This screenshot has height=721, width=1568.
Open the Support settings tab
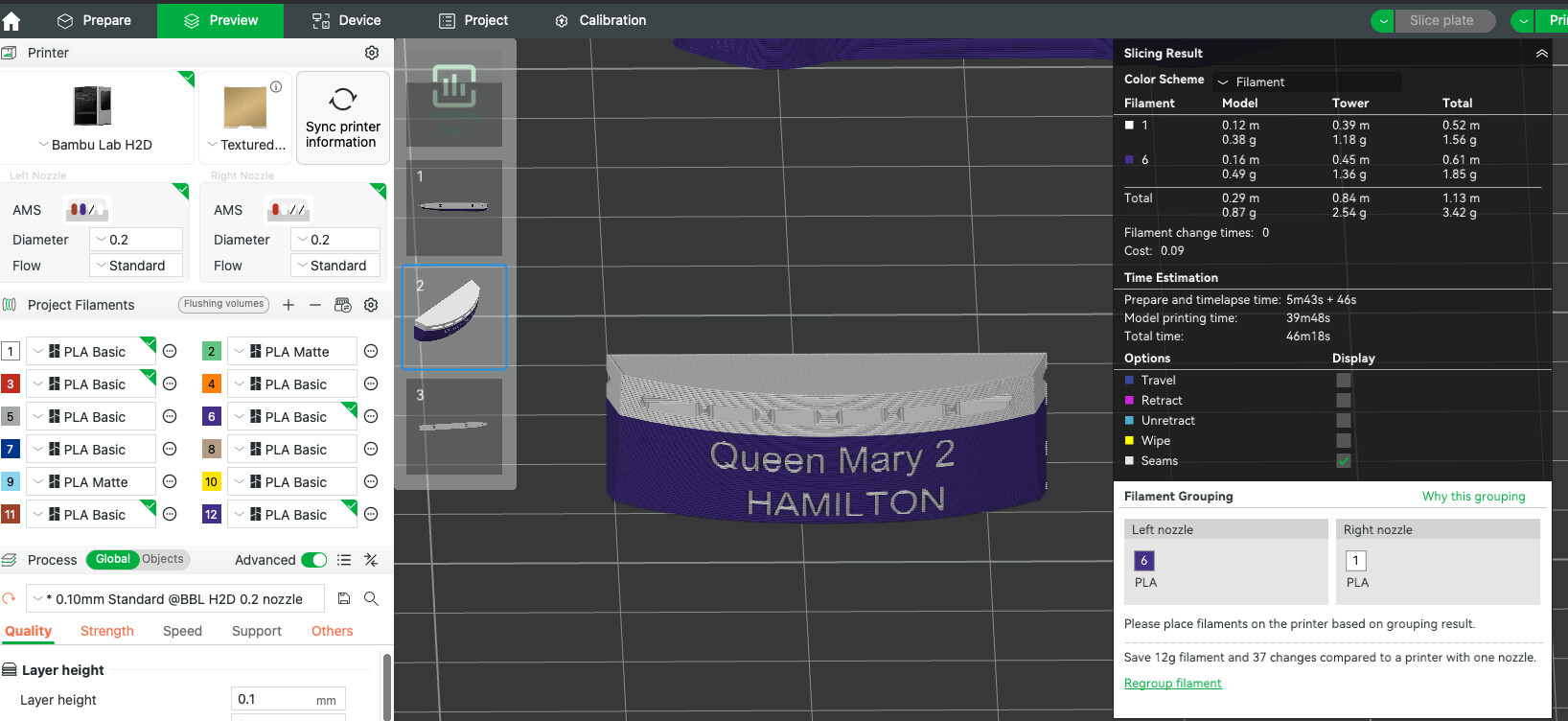(257, 631)
